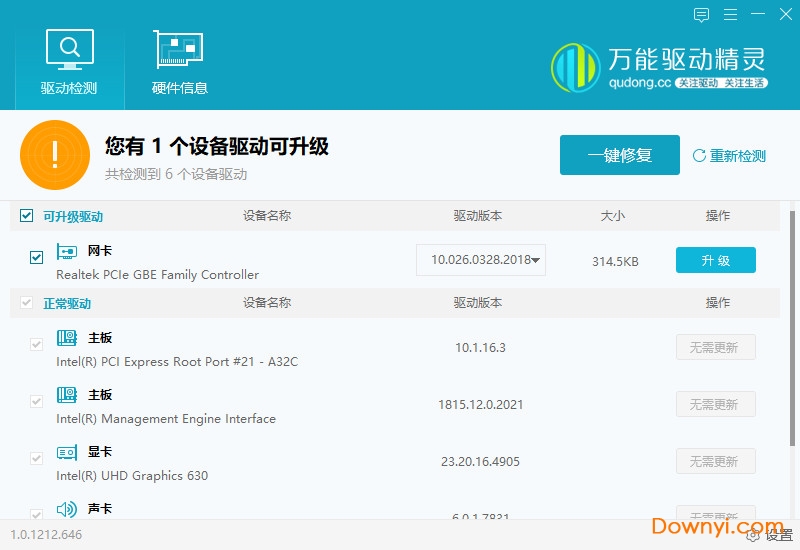This screenshot has height=550, width=800.
Task: Click the settings gear icon (设置)
Action: point(755,535)
